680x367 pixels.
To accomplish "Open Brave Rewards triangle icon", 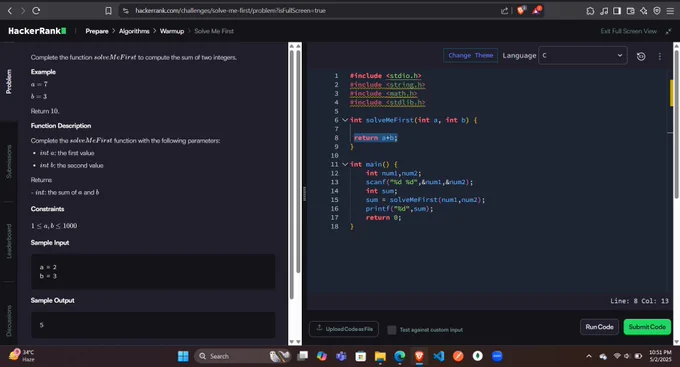I will point(536,10).
